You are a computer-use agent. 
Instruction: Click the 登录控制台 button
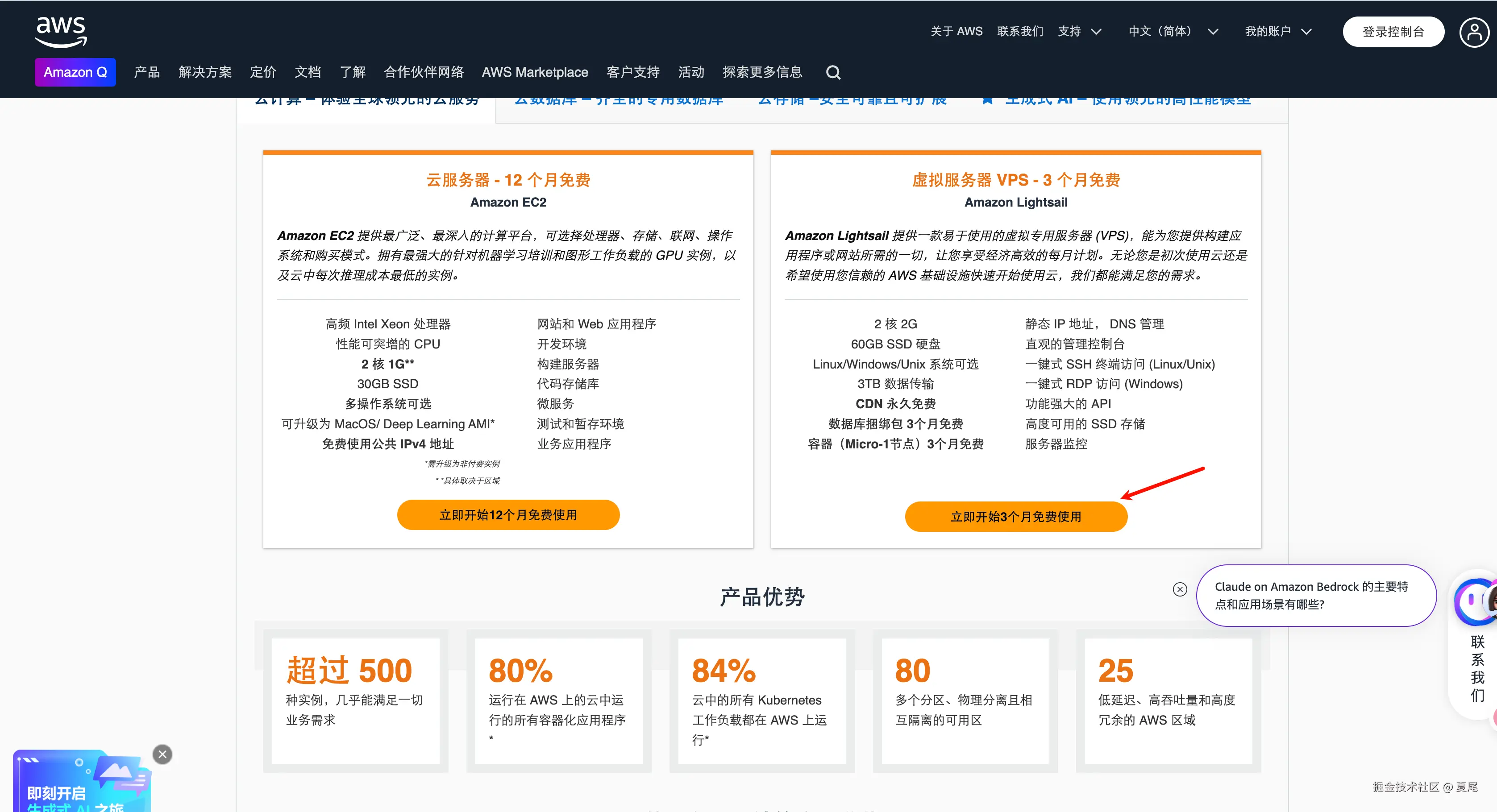[1393, 31]
